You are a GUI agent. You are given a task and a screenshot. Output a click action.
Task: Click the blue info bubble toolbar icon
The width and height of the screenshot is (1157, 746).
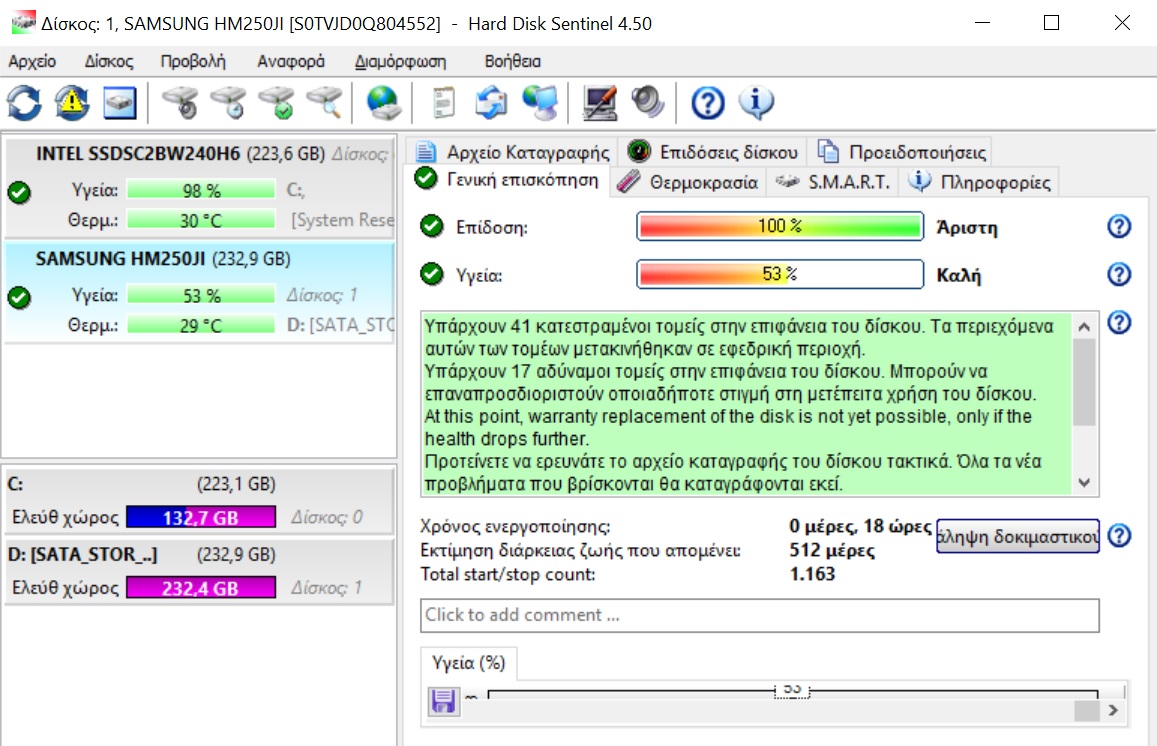pos(756,102)
